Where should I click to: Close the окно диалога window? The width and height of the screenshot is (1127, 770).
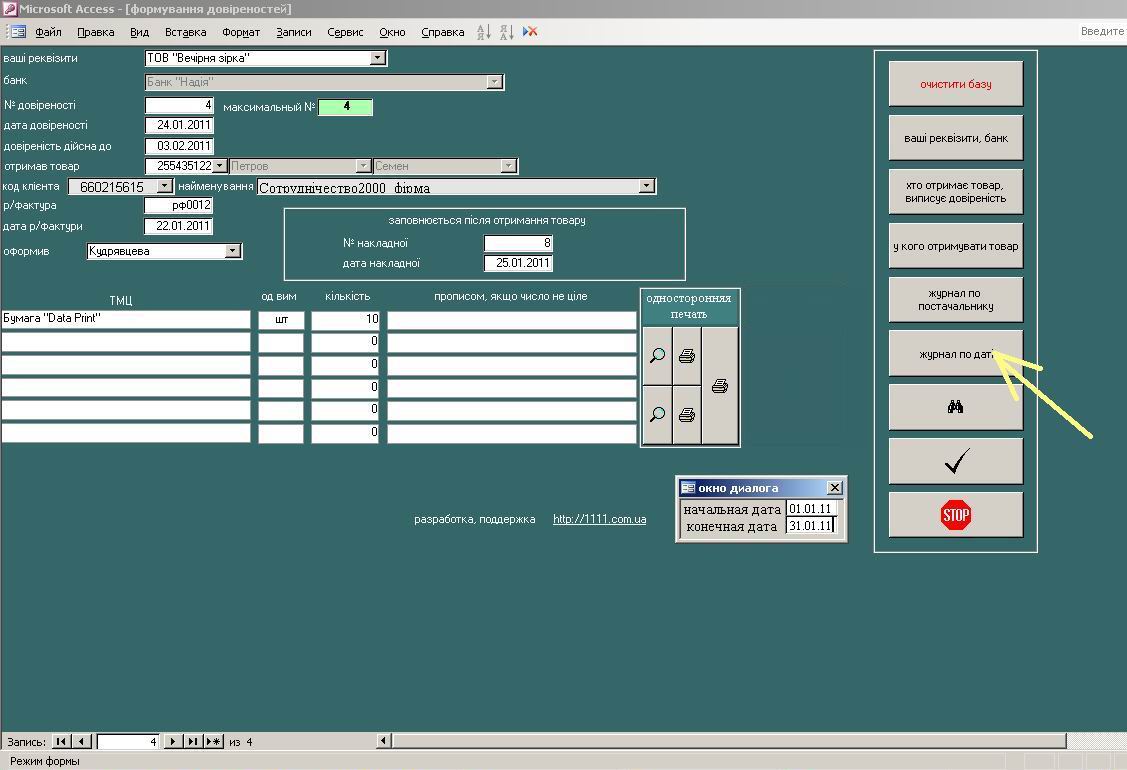coord(834,487)
